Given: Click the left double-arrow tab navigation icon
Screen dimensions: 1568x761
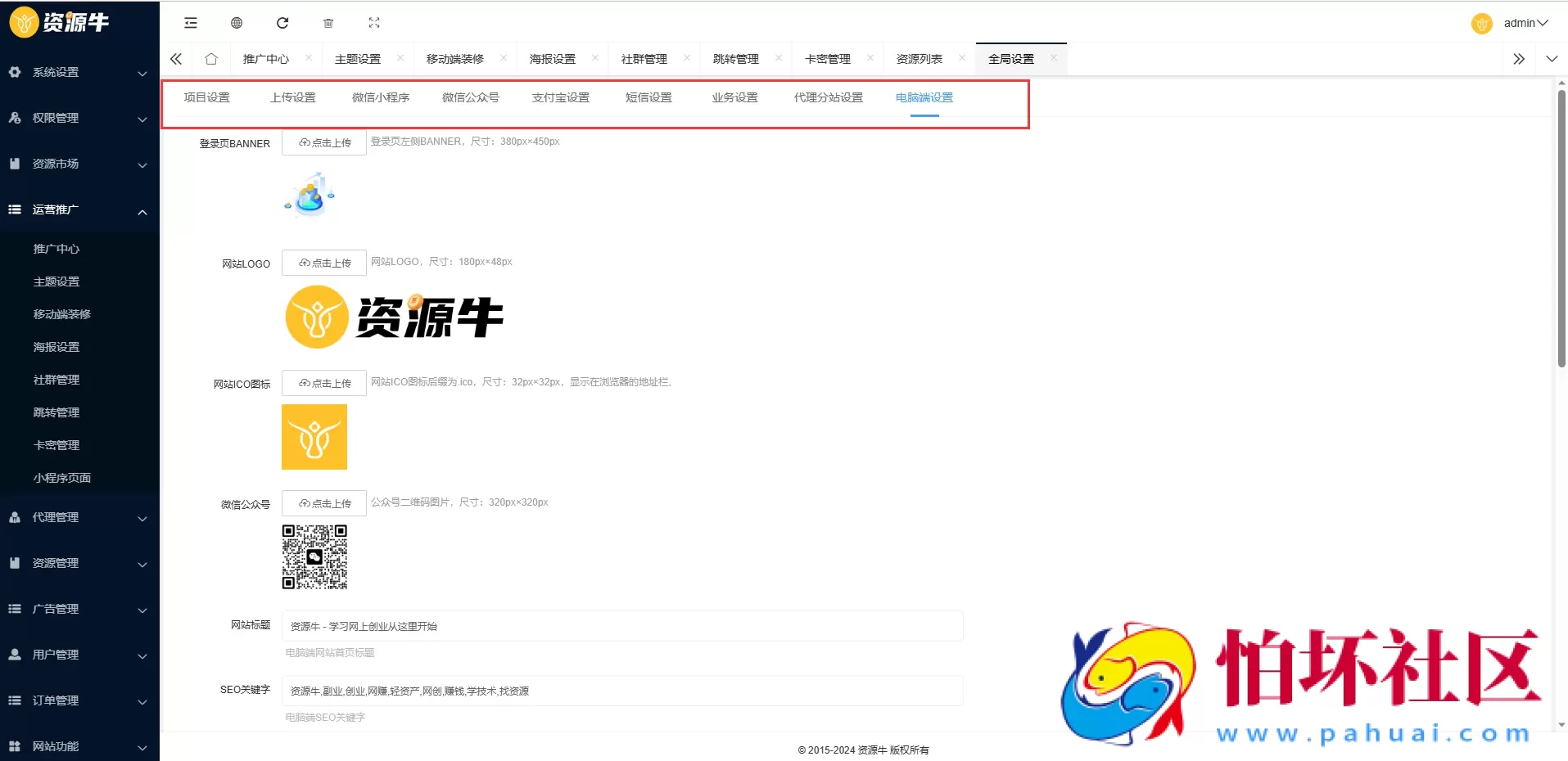Looking at the screenshot, I should [x=175, y=58].
